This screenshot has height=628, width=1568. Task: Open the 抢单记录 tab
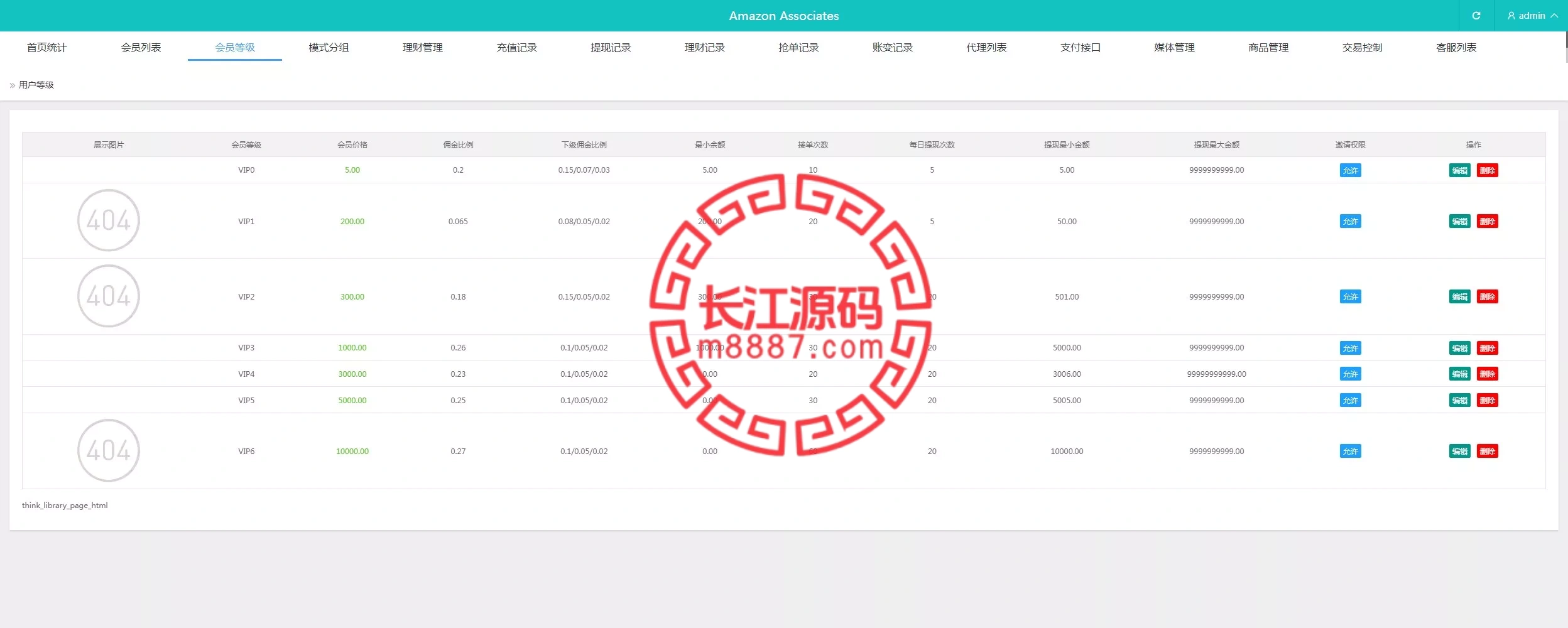point(798,48)
